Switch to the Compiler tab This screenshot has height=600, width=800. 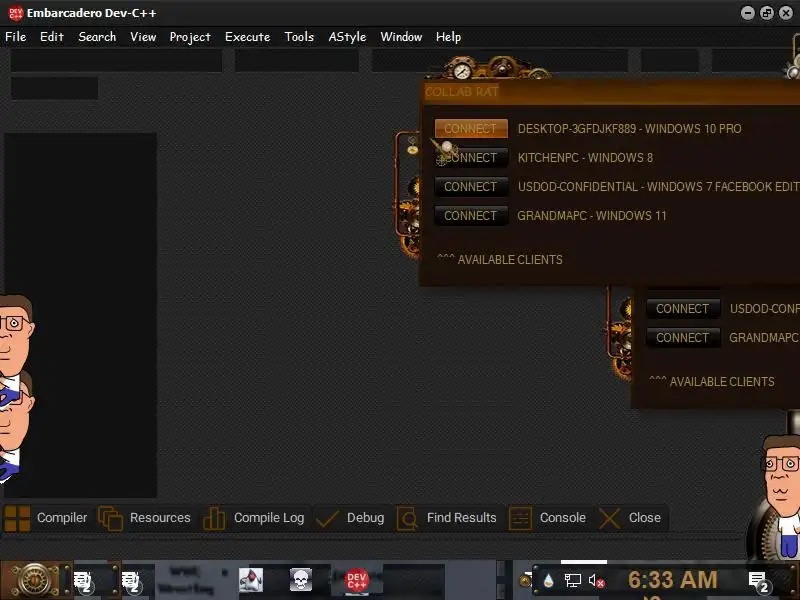46,518
